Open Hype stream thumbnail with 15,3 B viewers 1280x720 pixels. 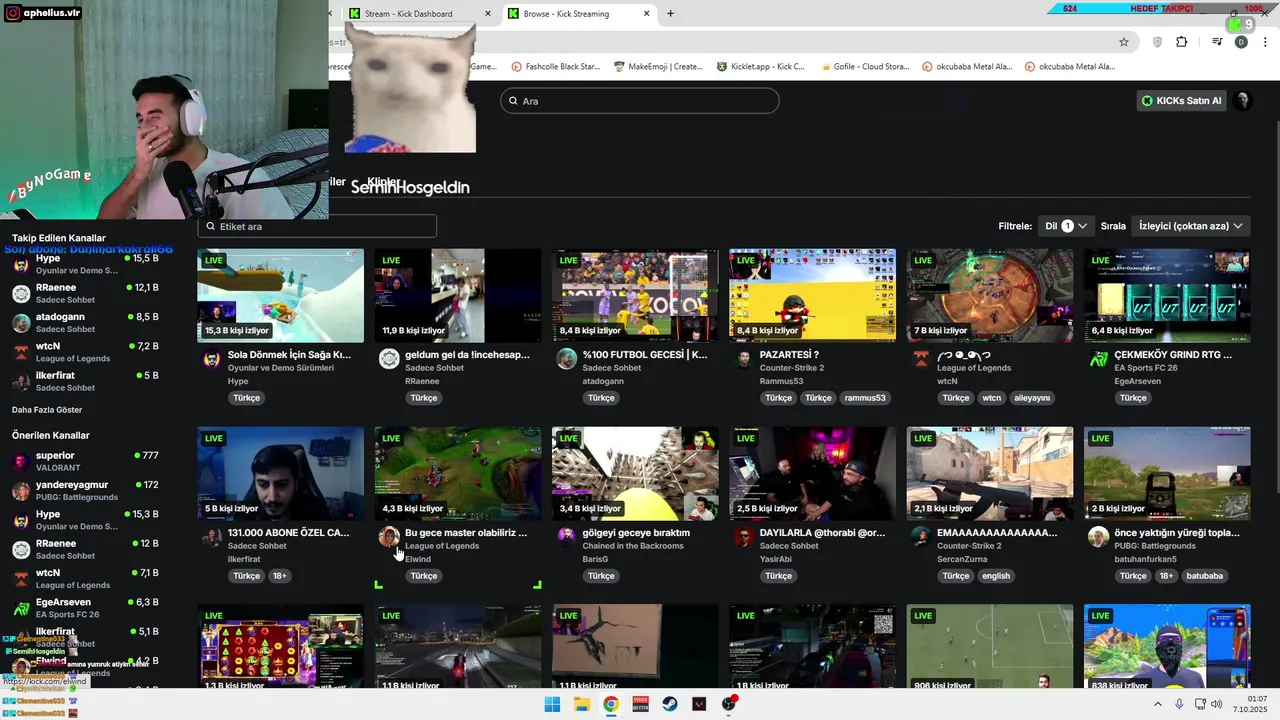click(x=281, y=296)
